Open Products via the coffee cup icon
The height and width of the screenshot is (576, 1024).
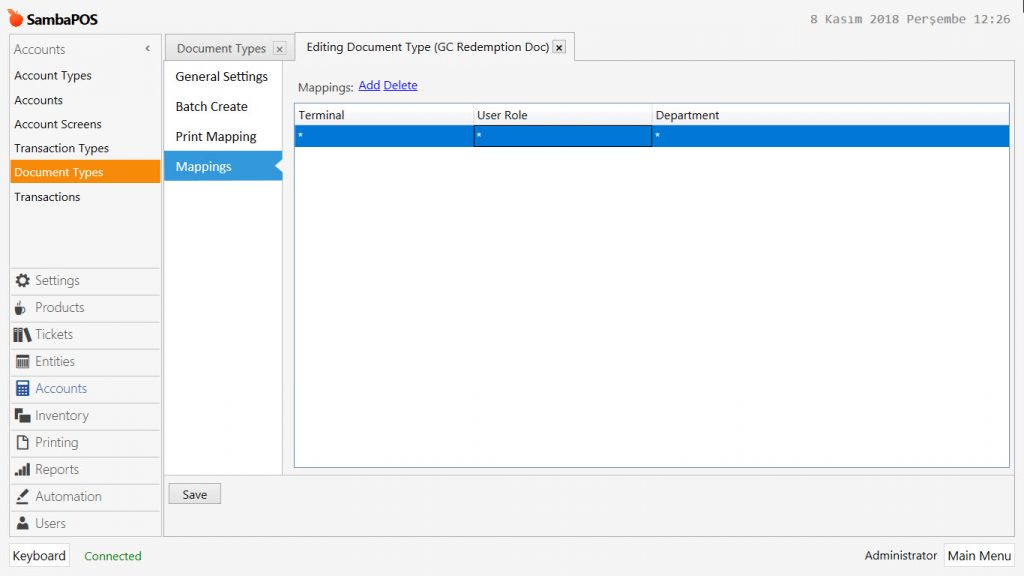pos(22,308)
